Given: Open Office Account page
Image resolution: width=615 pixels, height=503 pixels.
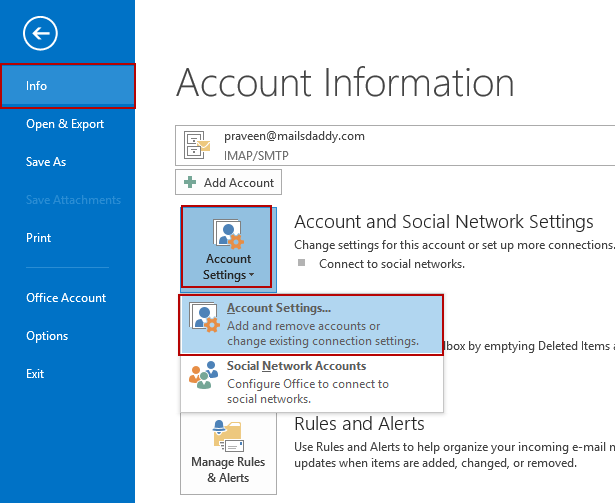Looking at the screenshot, I should [x=66, y=298].
